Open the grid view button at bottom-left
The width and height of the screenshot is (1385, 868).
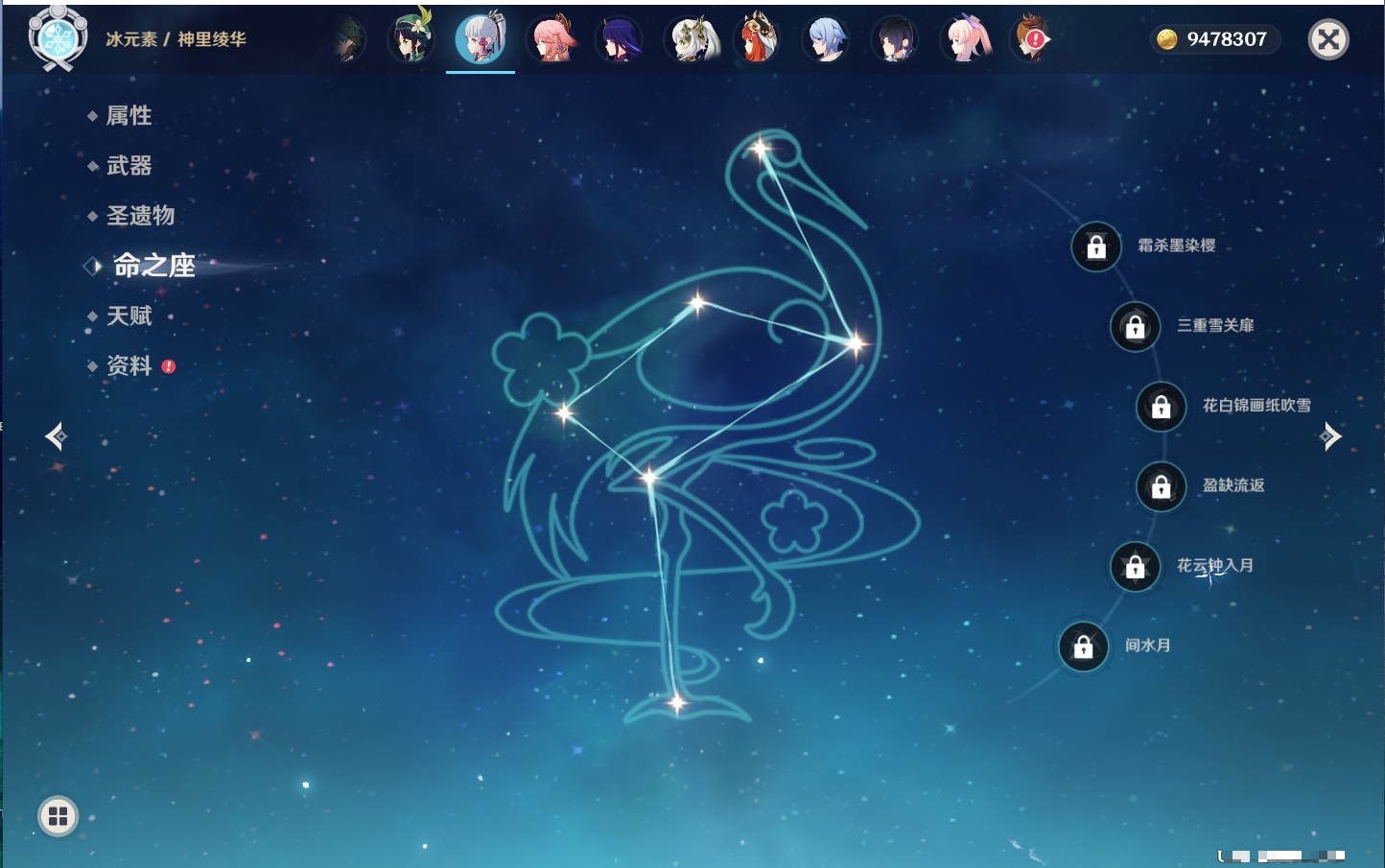pyautogui.click(x=59, y=816)
